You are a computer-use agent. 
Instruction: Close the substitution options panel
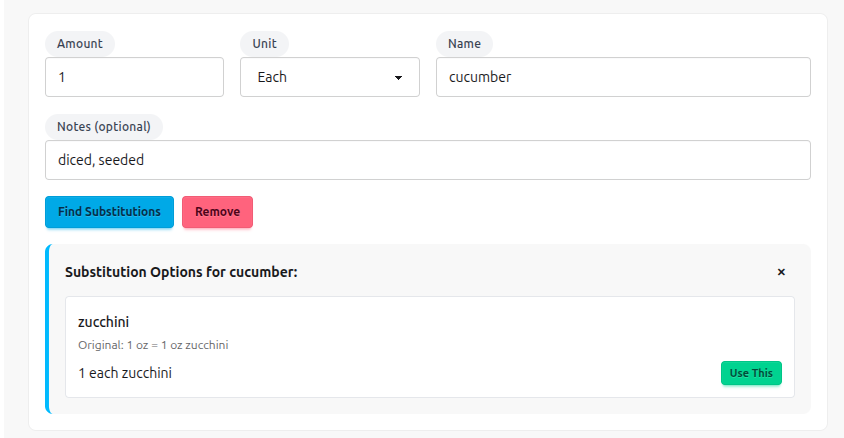pyautogui.click(x=781, y=272)
